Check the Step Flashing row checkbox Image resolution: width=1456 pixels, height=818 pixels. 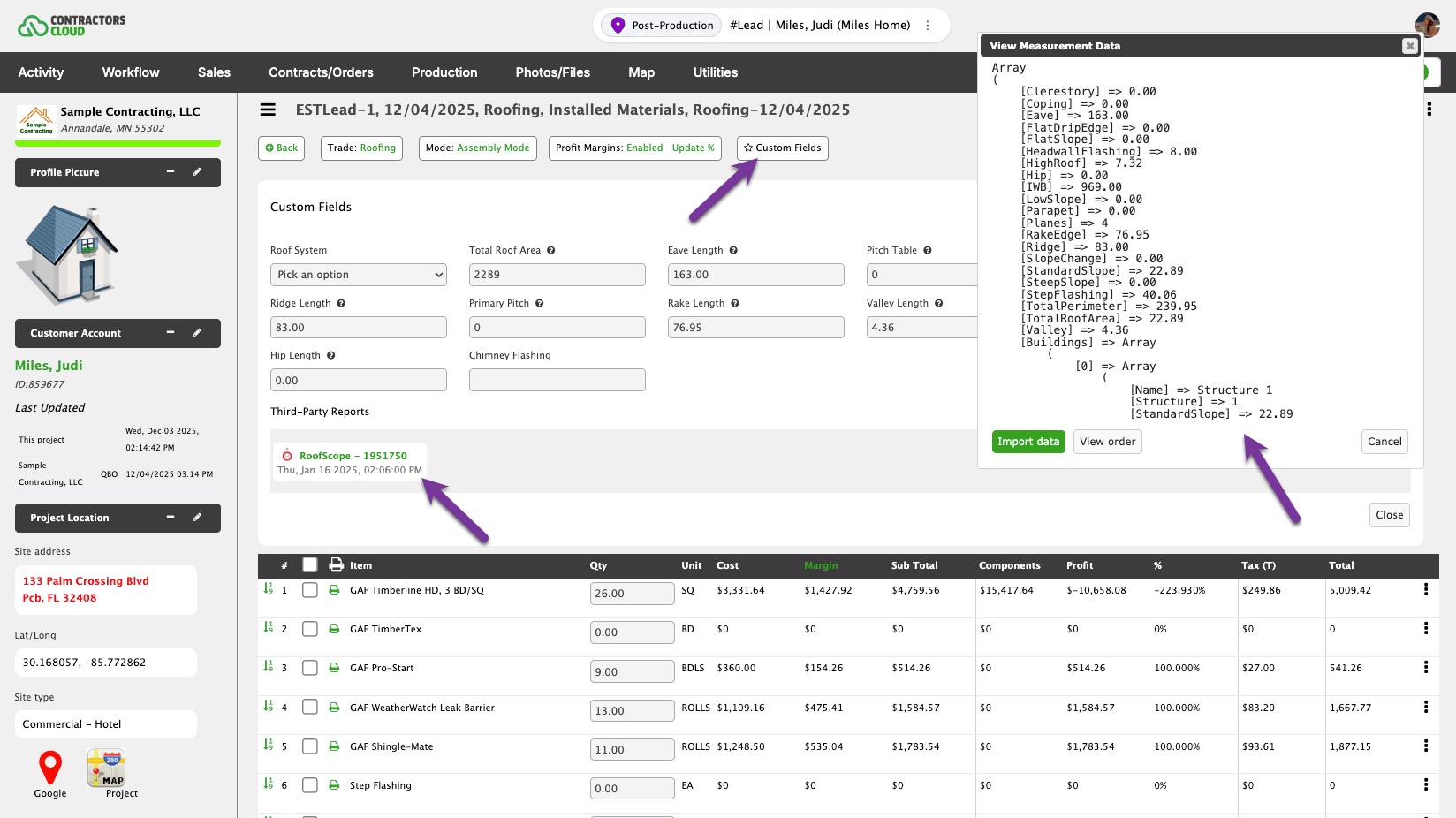[x=309, y=785]
